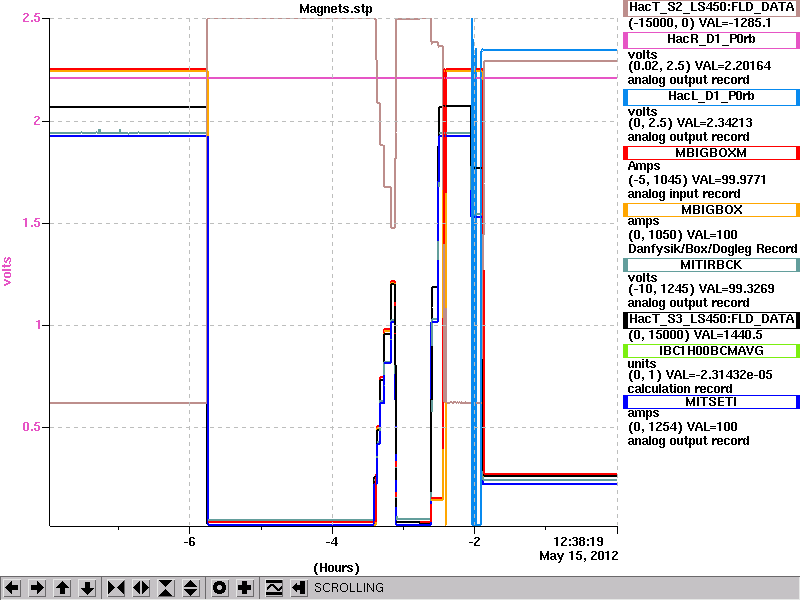Image resolution: width=800 pixels, height=600 pixels.
Task: Expand value axis with up-down triangles icon
Action: click(x=191, y=588)
